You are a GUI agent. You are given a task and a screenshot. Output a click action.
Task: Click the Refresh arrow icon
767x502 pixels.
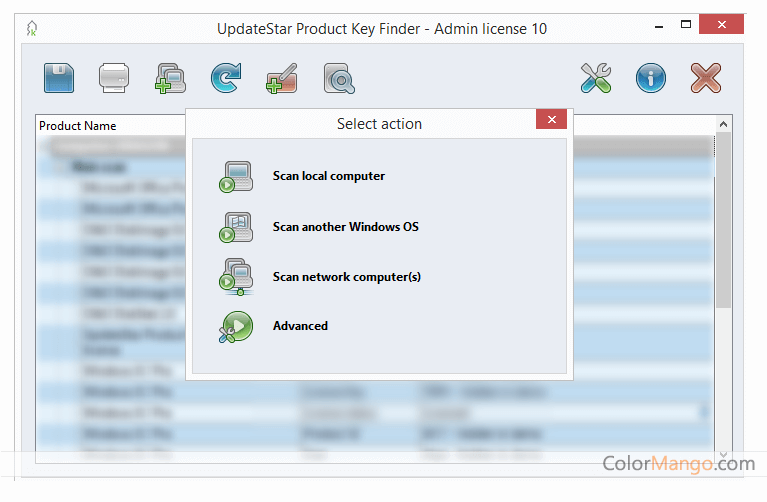click(x=226, y=77)
